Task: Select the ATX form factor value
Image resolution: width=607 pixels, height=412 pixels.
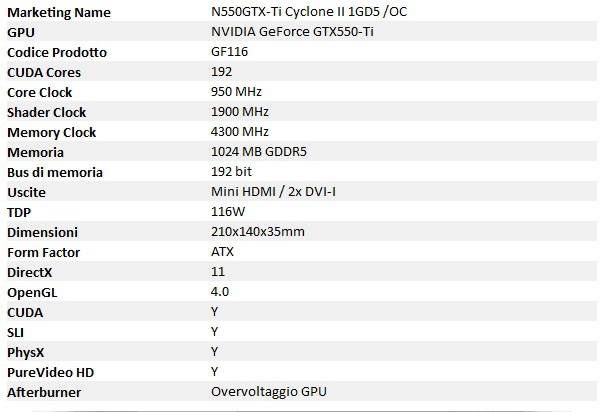Action: [x=222, y=252]
